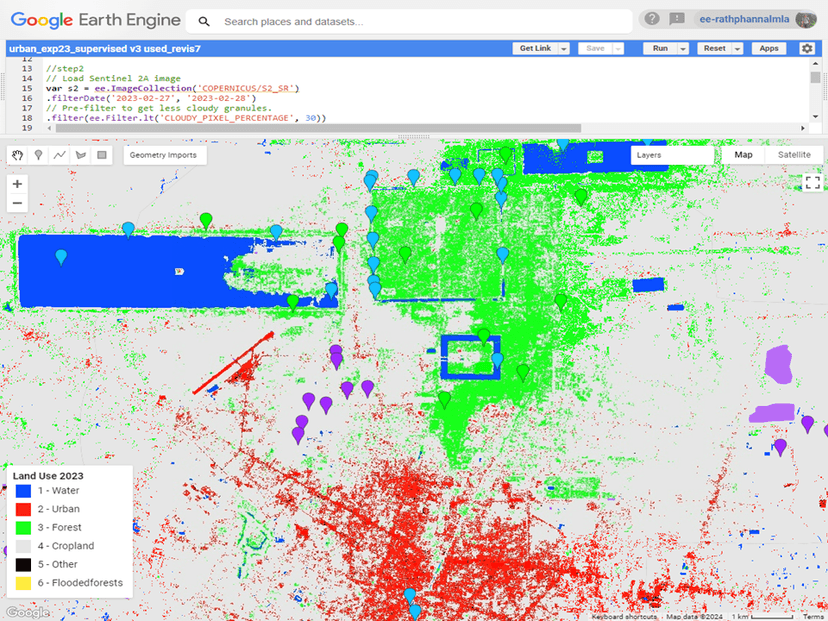This screenshot has height=621, width=828.
Task: Switch basemap to Map view
Action: 743,155
